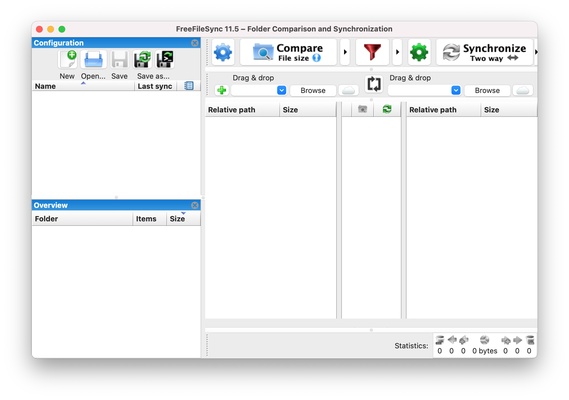This screenshot has height=400, width=569.
Task: Browse for the left folder
Action: click(x=313, y=90)
